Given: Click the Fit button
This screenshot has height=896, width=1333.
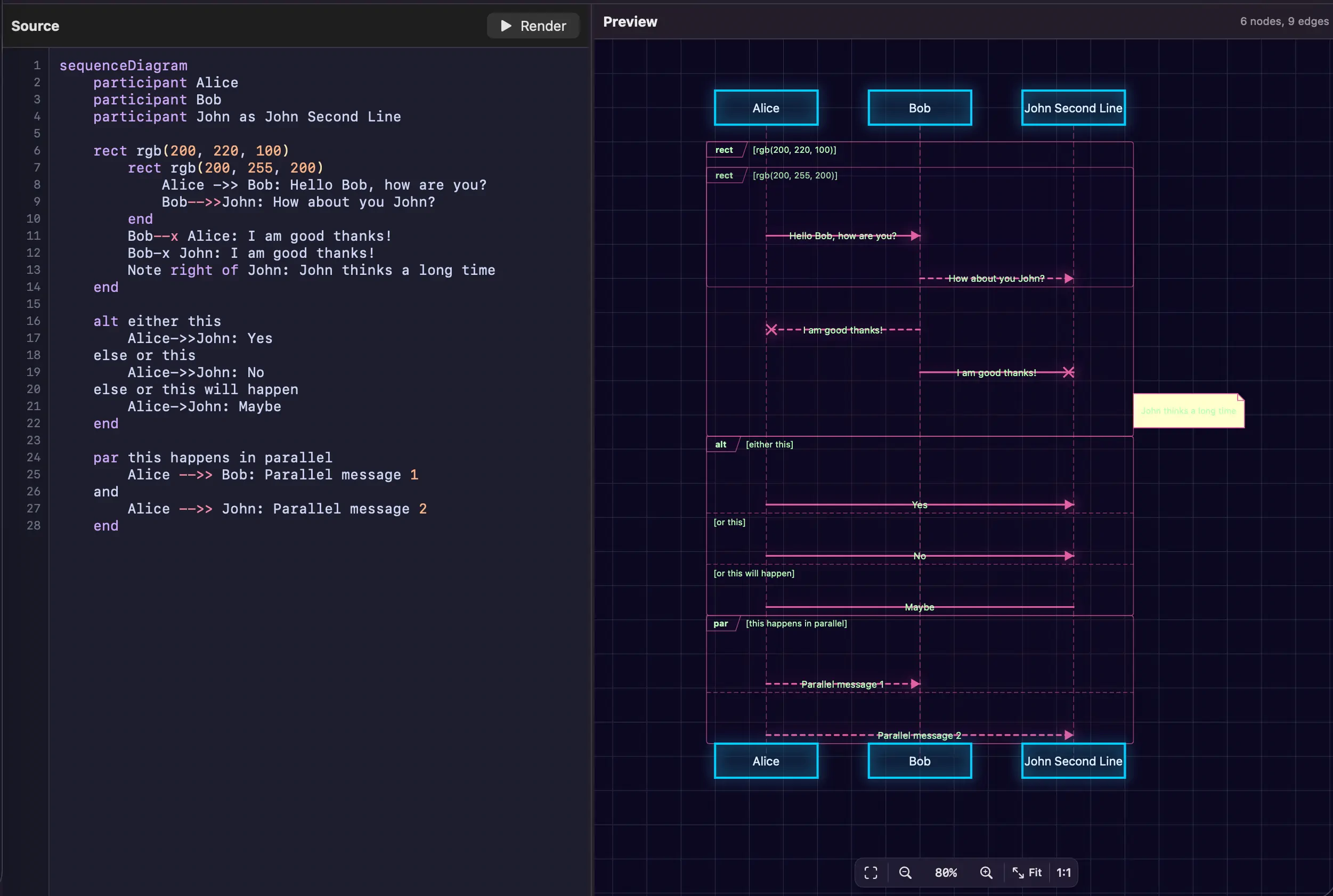Looking at the screenshot, I should [1027, 873].
